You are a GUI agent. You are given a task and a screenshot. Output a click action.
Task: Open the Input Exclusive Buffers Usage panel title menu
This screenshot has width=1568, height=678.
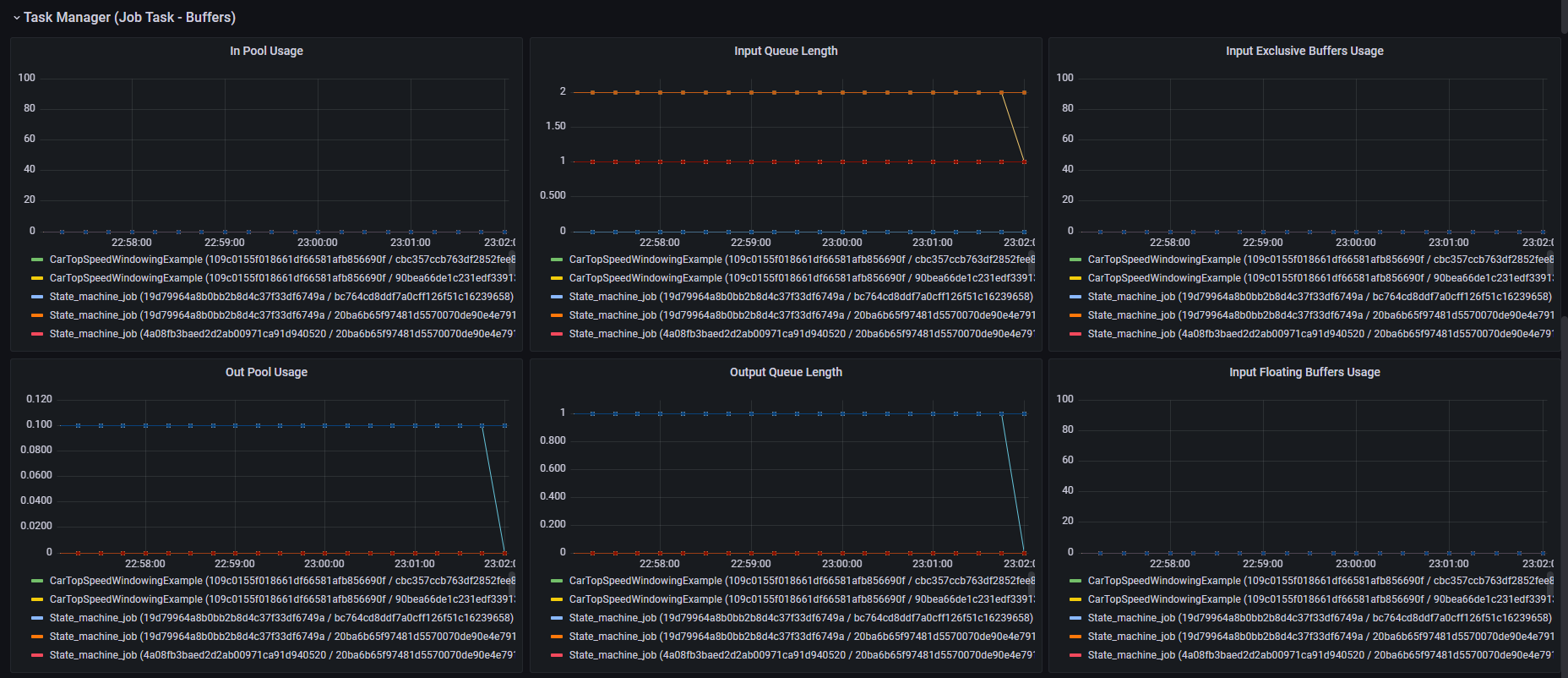point(1304,51)
